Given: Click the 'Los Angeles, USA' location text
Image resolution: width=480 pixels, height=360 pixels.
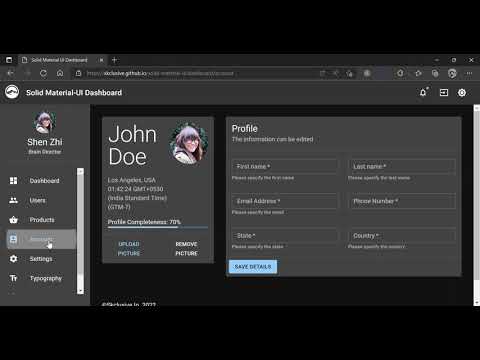Looking at the screenshot, I should [x=132, y=180].
